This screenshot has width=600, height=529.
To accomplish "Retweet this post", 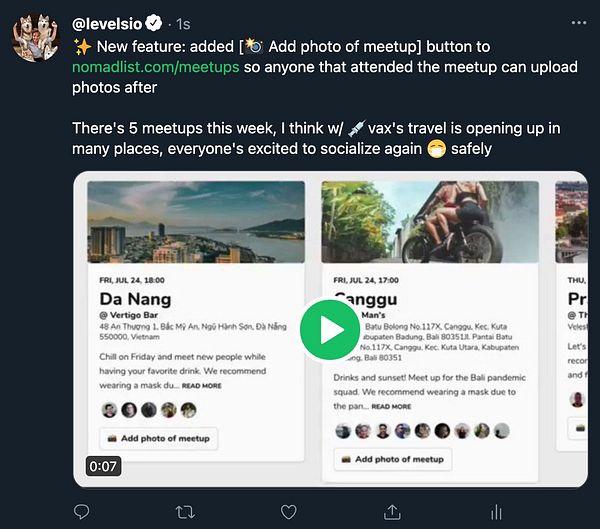I will (185, 512).
